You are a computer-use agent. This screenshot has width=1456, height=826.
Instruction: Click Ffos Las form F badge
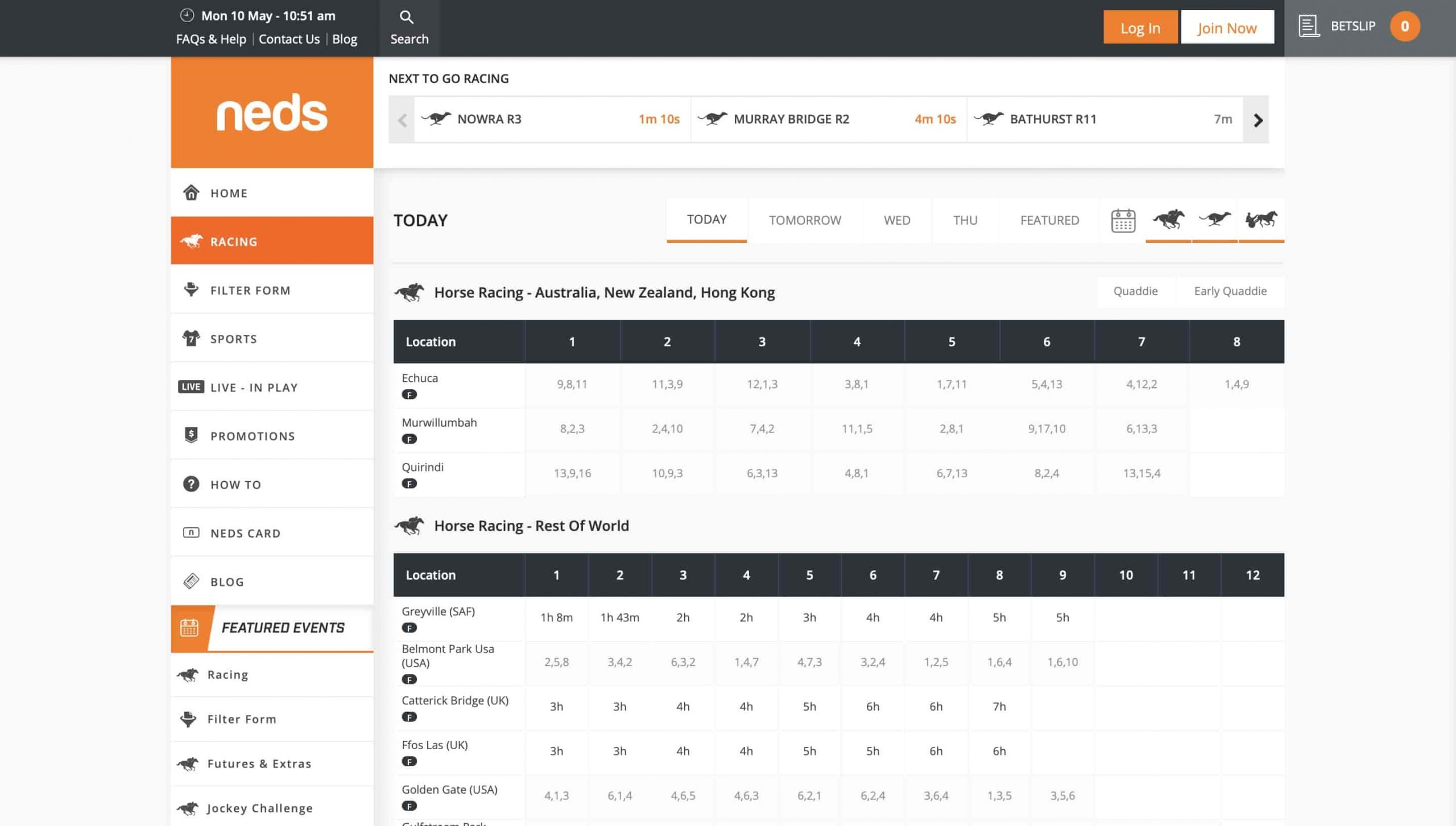pyautogui.click(x=409, y=761)
